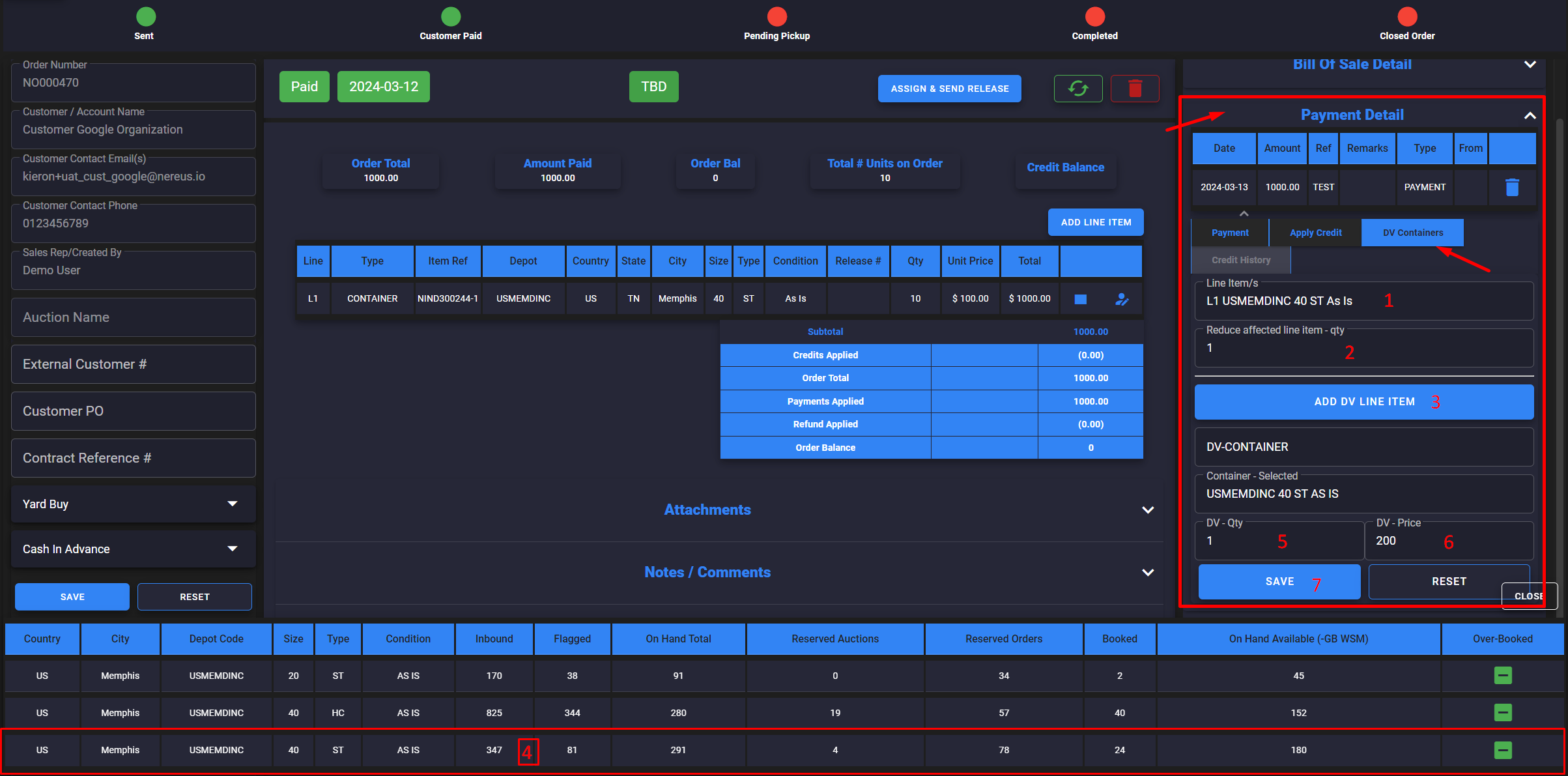Click the Completed status indicator

point(1094,17)
